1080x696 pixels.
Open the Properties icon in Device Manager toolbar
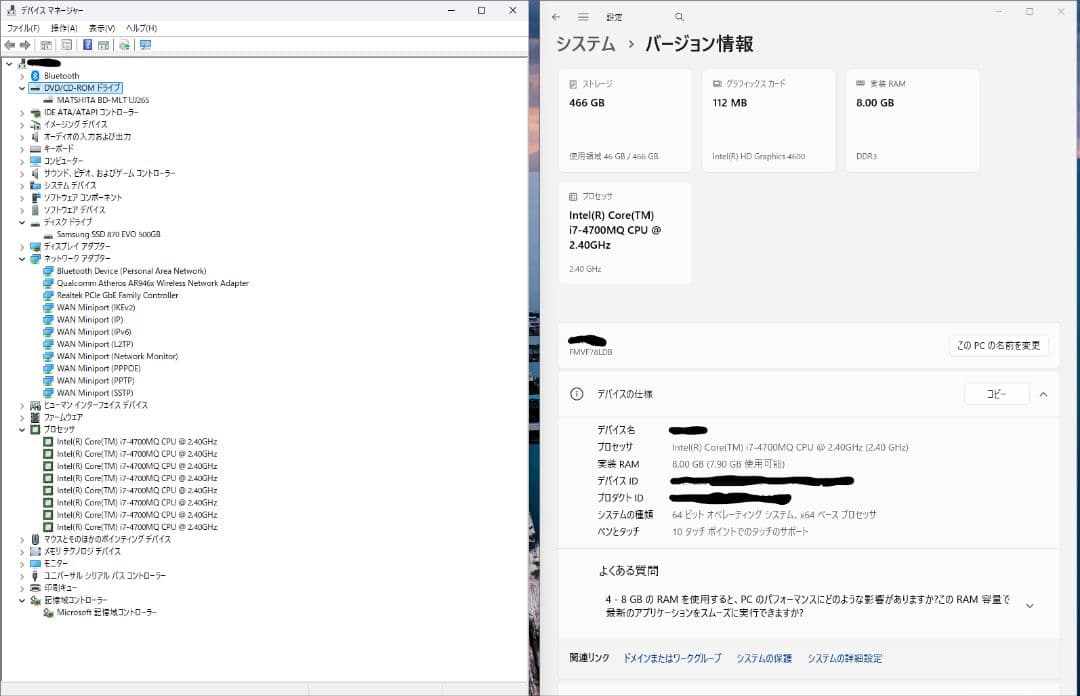[x=66, y=45]
